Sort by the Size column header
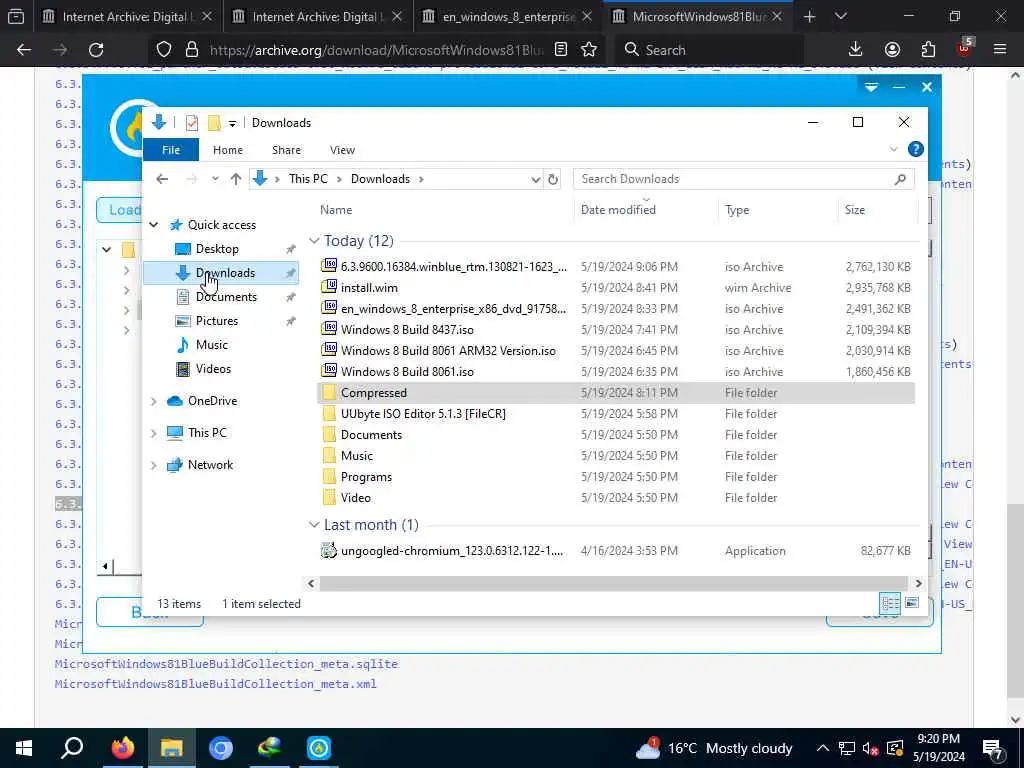Screen dimensions: 1024x768 tap(855, 210)
